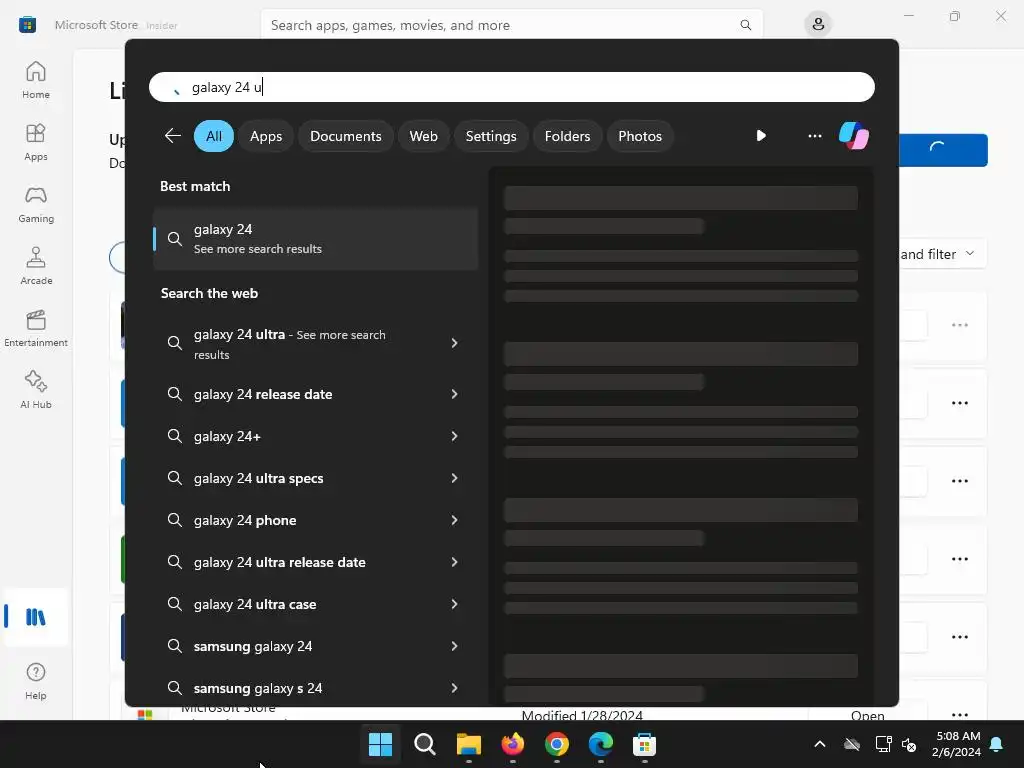Click Microsoft Store logo in title bar

click(27, 25)
